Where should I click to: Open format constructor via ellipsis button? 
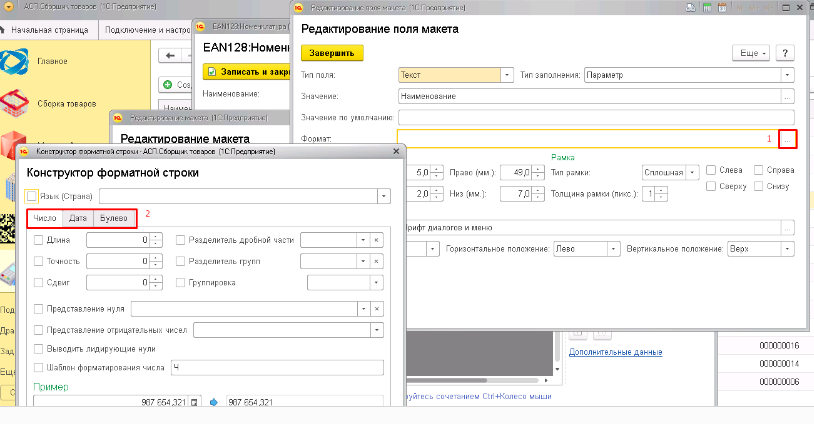pos(788,139)
